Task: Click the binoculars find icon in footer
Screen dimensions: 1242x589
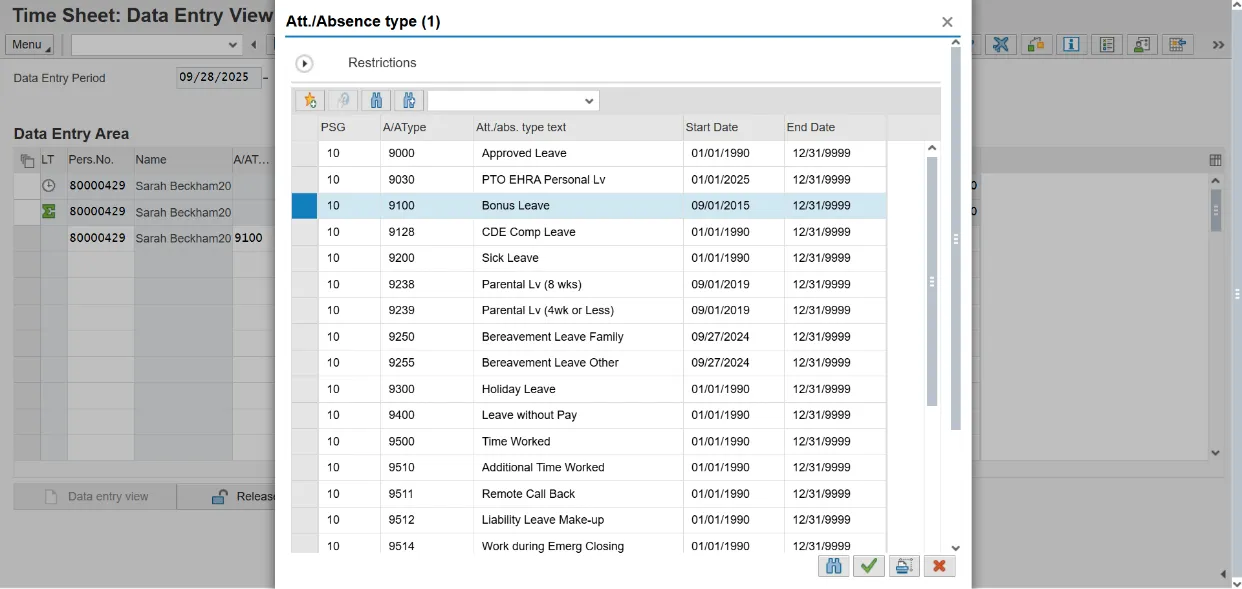Action: 833,566
